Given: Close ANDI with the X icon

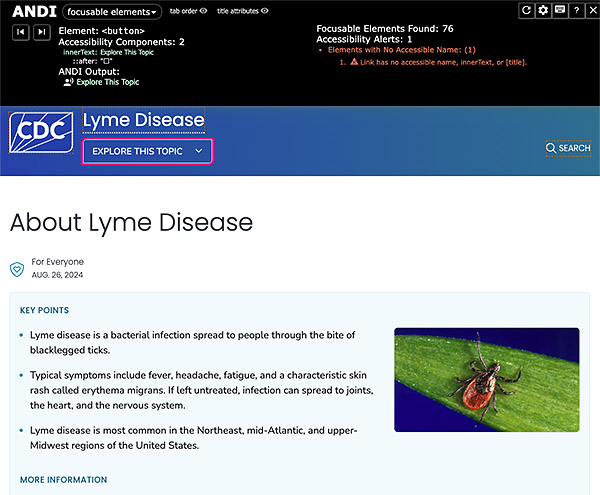Looking at the screenshot, I should [591, 10].
